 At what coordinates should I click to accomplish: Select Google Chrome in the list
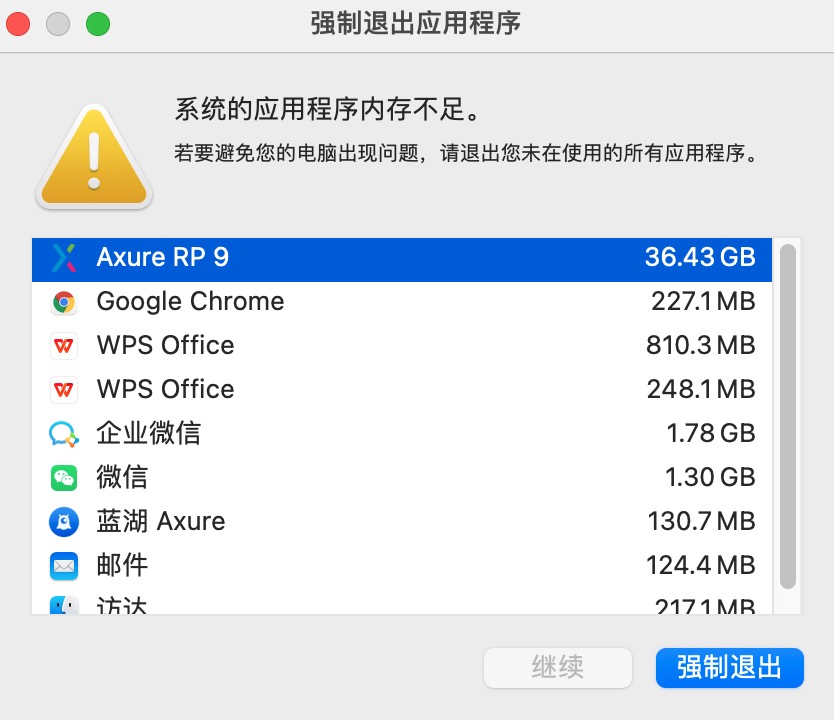tap(400, 302)
